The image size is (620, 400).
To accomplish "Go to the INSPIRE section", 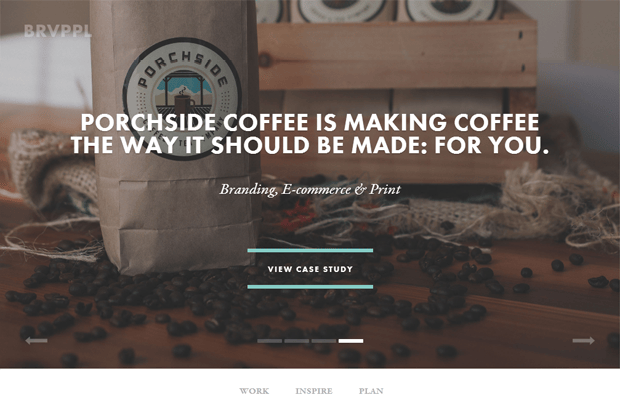I will coord(314,391).
